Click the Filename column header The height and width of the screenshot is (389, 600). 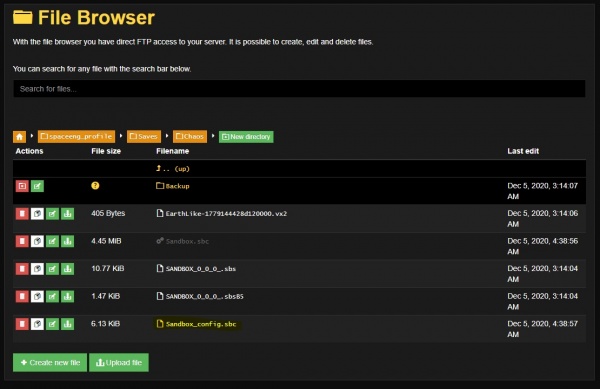[x=173, y=151]
